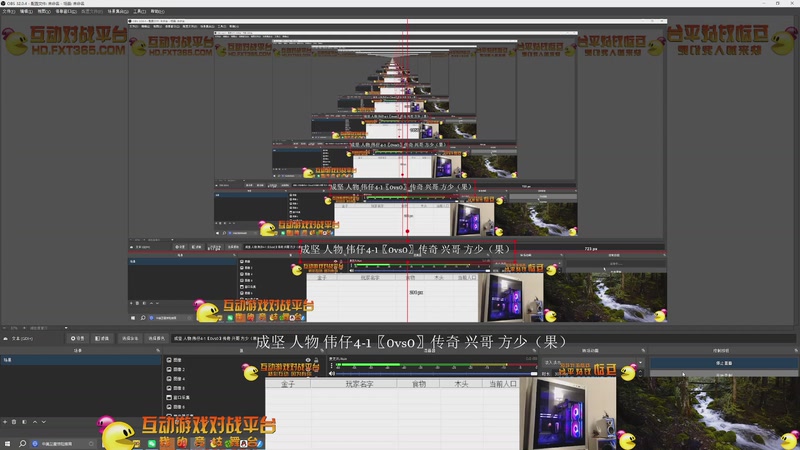Image resolution: width=800 pixels, height=450 pixels.
Task: Click the 停止直播 button in controls
Action: (x=724, y=363)
